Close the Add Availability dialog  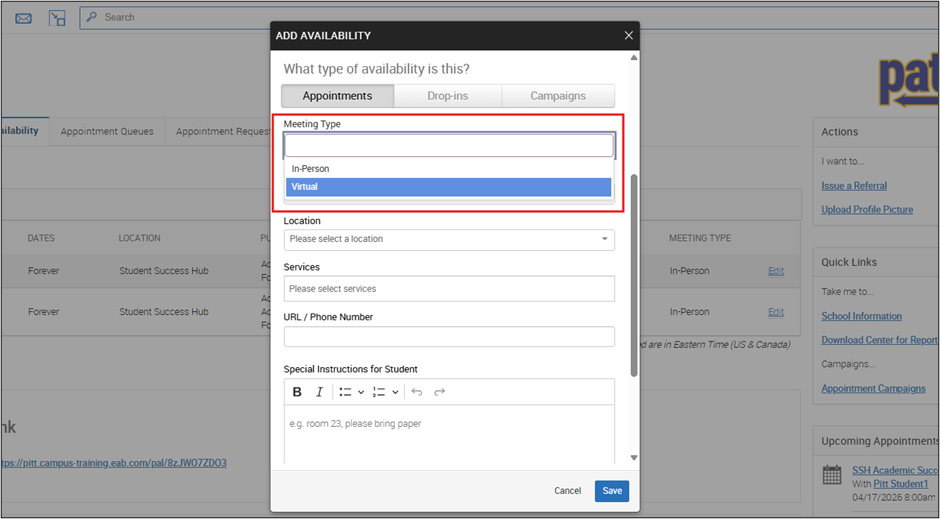tap(628, 35)
